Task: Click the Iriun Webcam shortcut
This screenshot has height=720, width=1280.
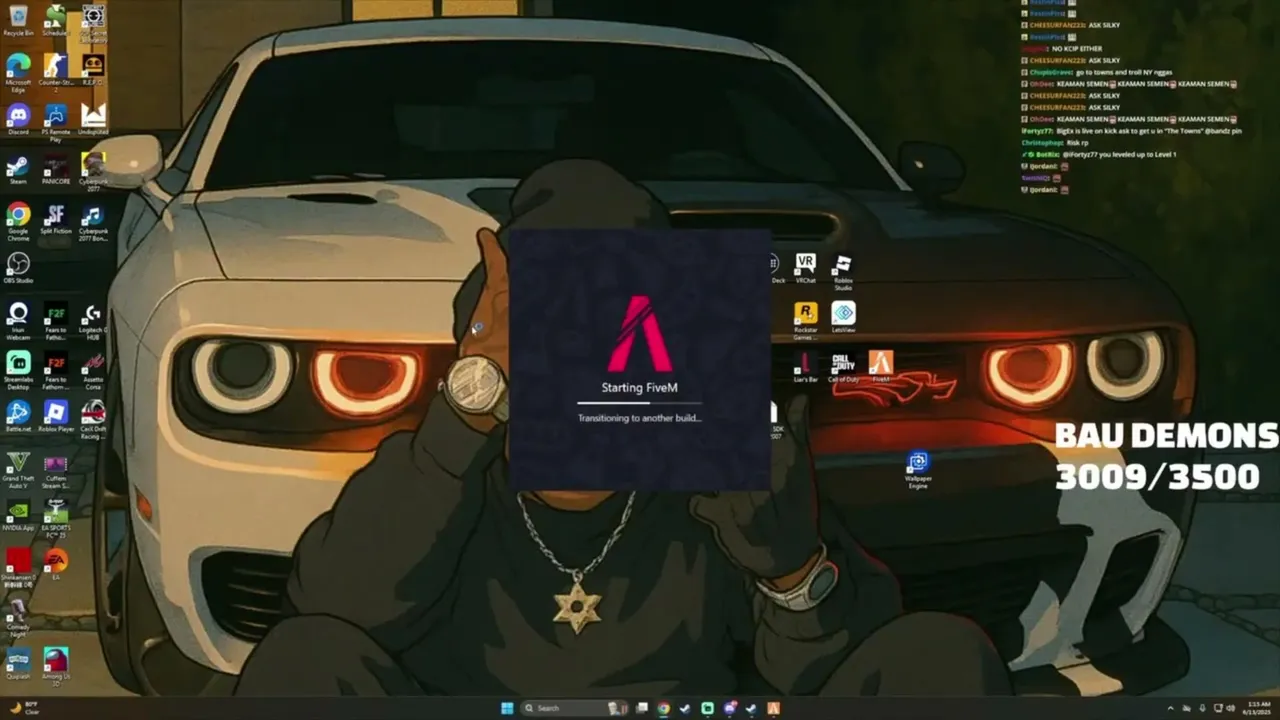Action: click(x=18, y=320)
